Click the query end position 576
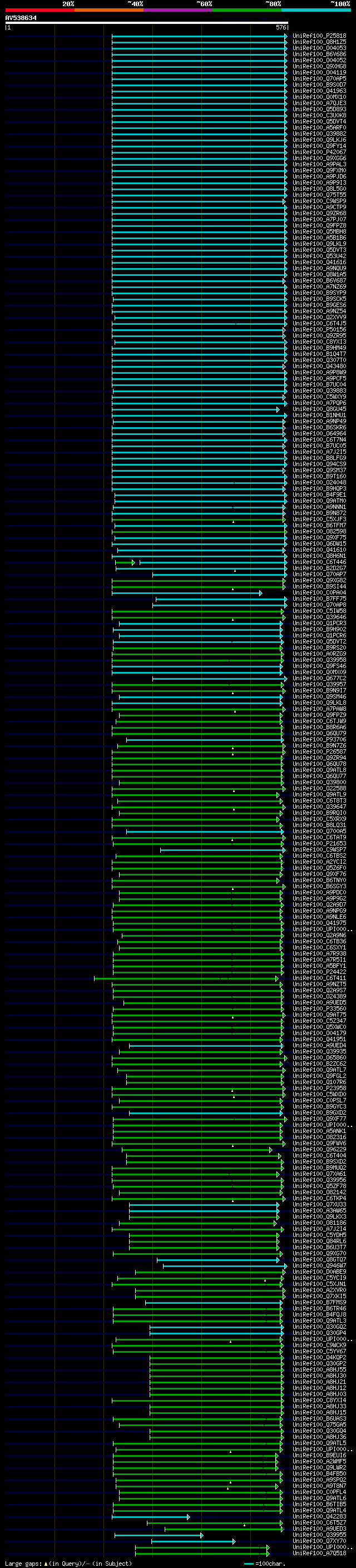Viewport: 356px width, 1568px height. click(x=281, y=27)
